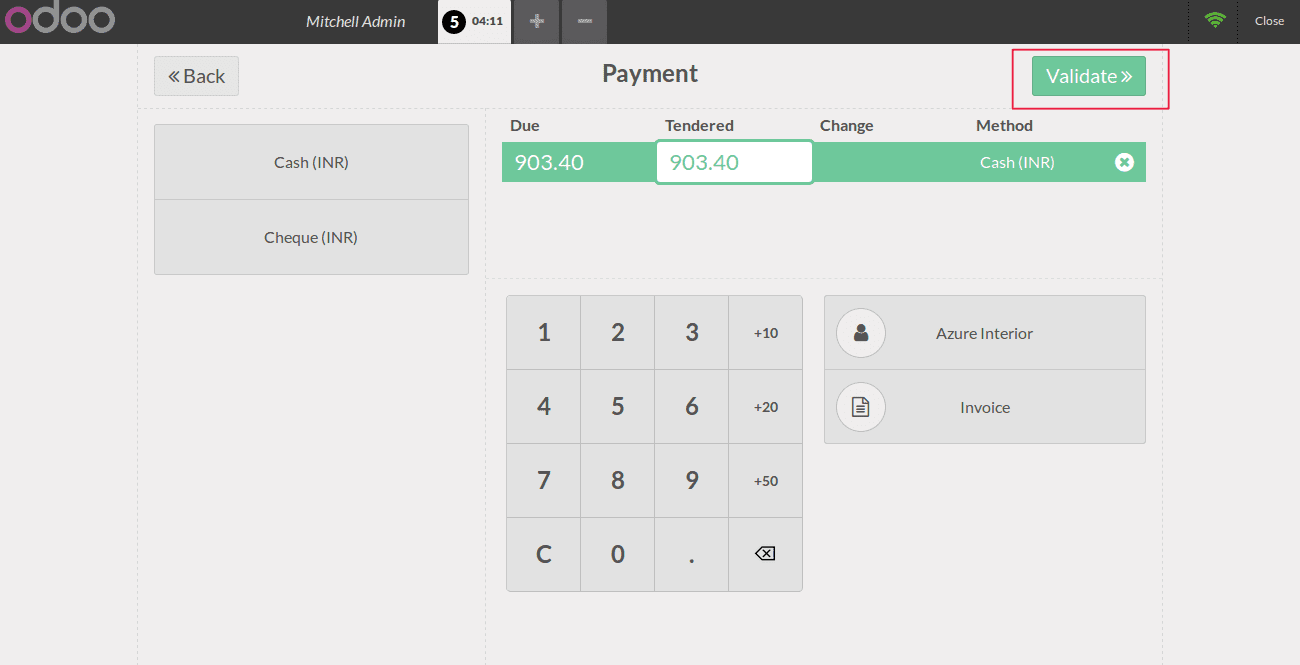Screen dimensions: 1300x665
Task: Tap numpad key 4
Action: [x=544, y=407]
